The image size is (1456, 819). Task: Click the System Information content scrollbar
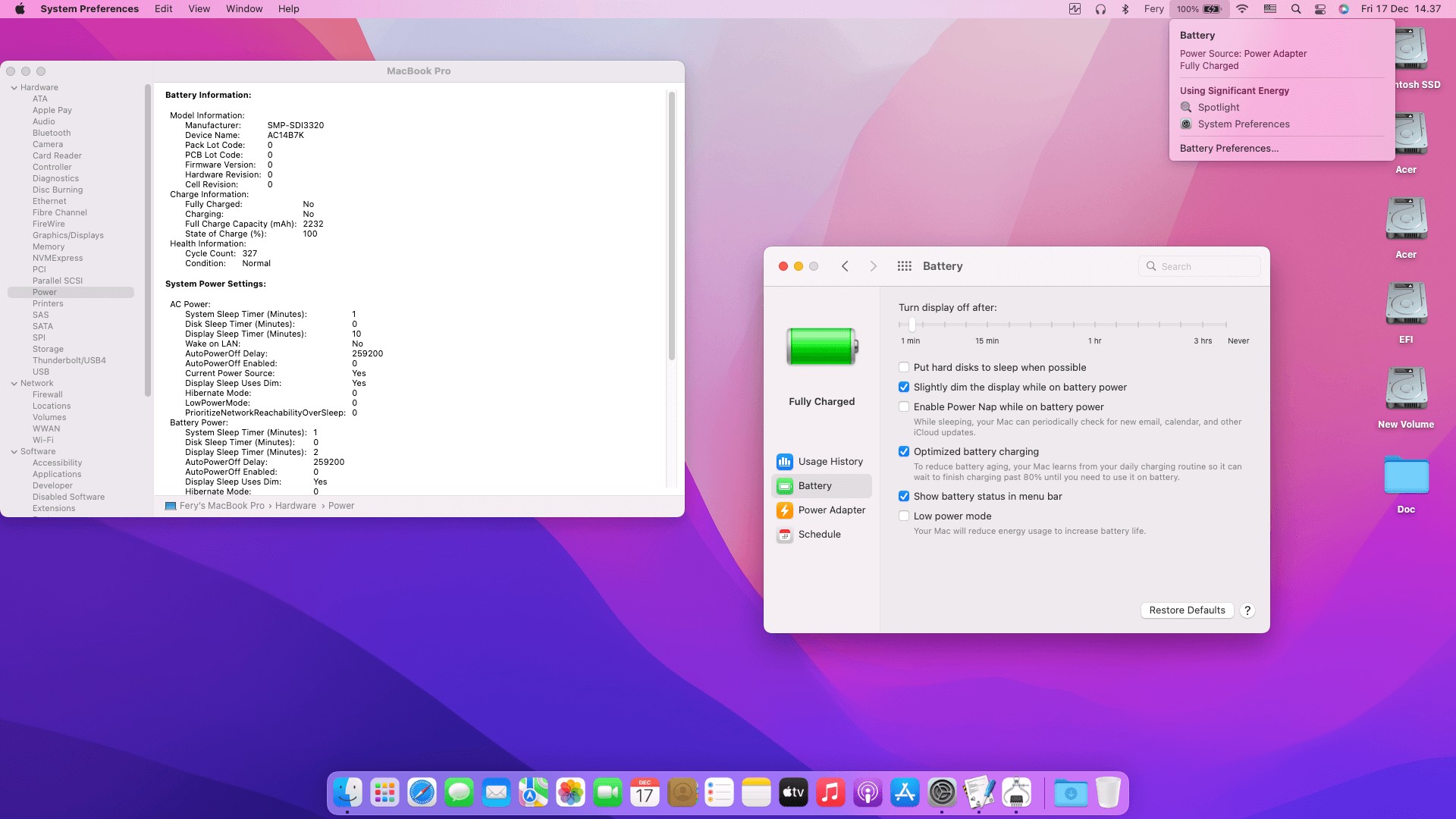pyautogui.click(x=671, y=226)
